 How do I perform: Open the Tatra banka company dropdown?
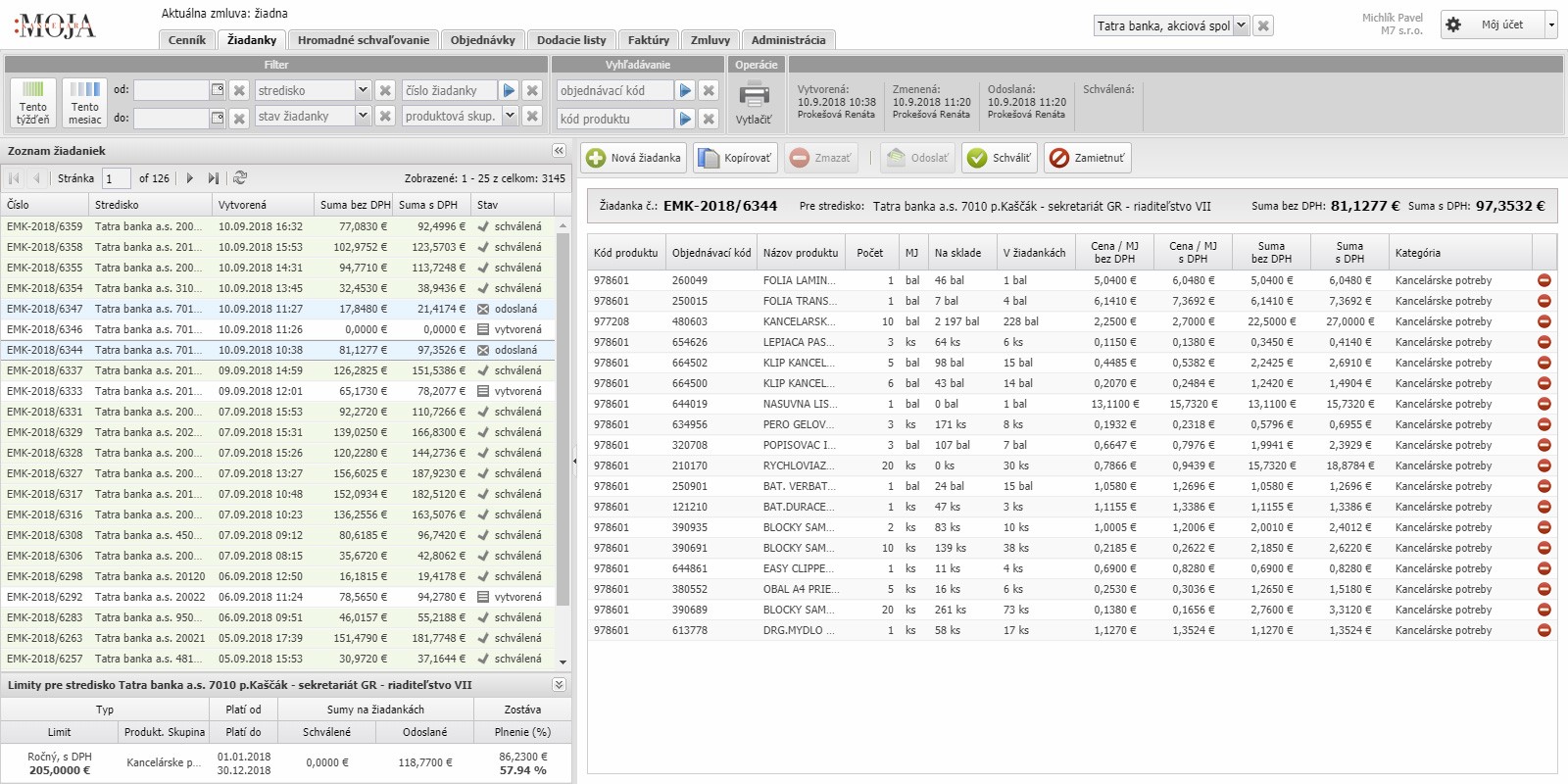tap(1241, 26)
